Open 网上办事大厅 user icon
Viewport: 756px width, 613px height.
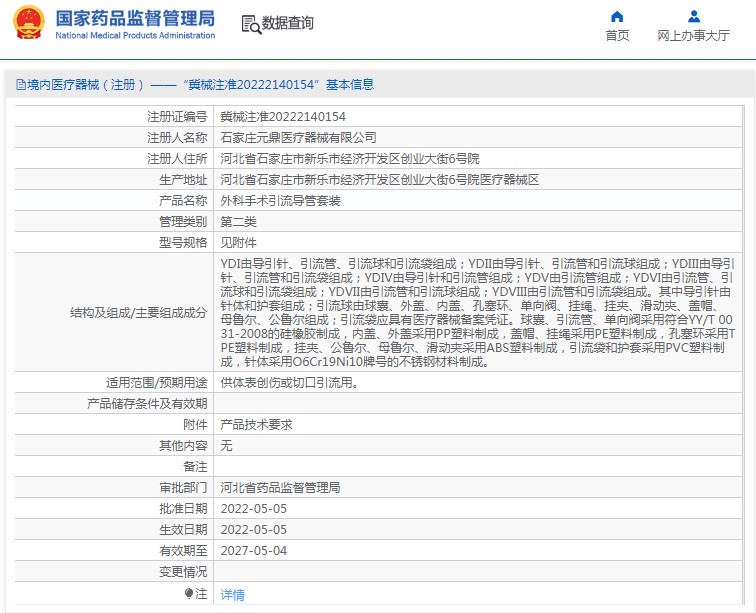[x=693, y=17]
